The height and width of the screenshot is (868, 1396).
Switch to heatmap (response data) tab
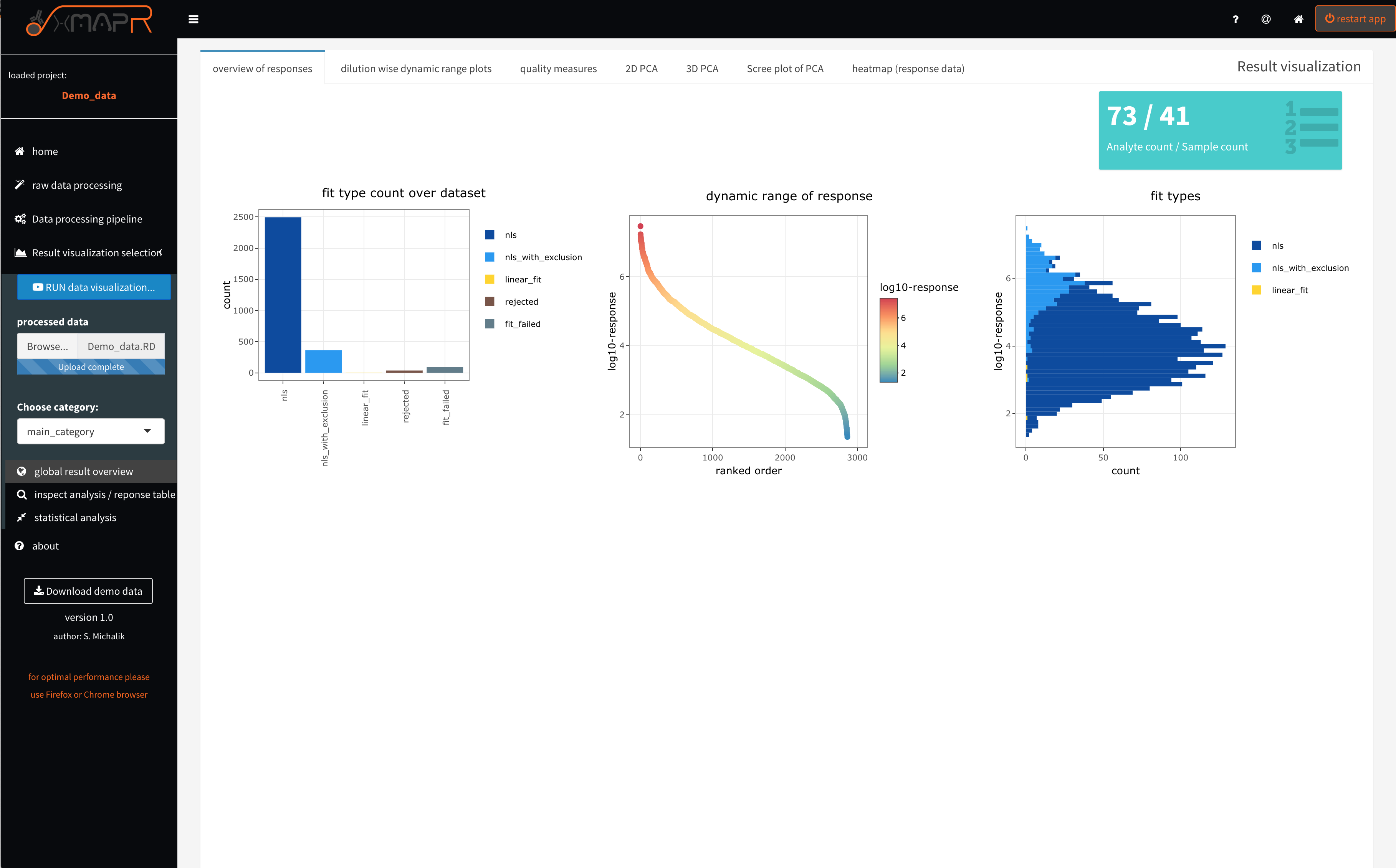click(x=907, y=68)
